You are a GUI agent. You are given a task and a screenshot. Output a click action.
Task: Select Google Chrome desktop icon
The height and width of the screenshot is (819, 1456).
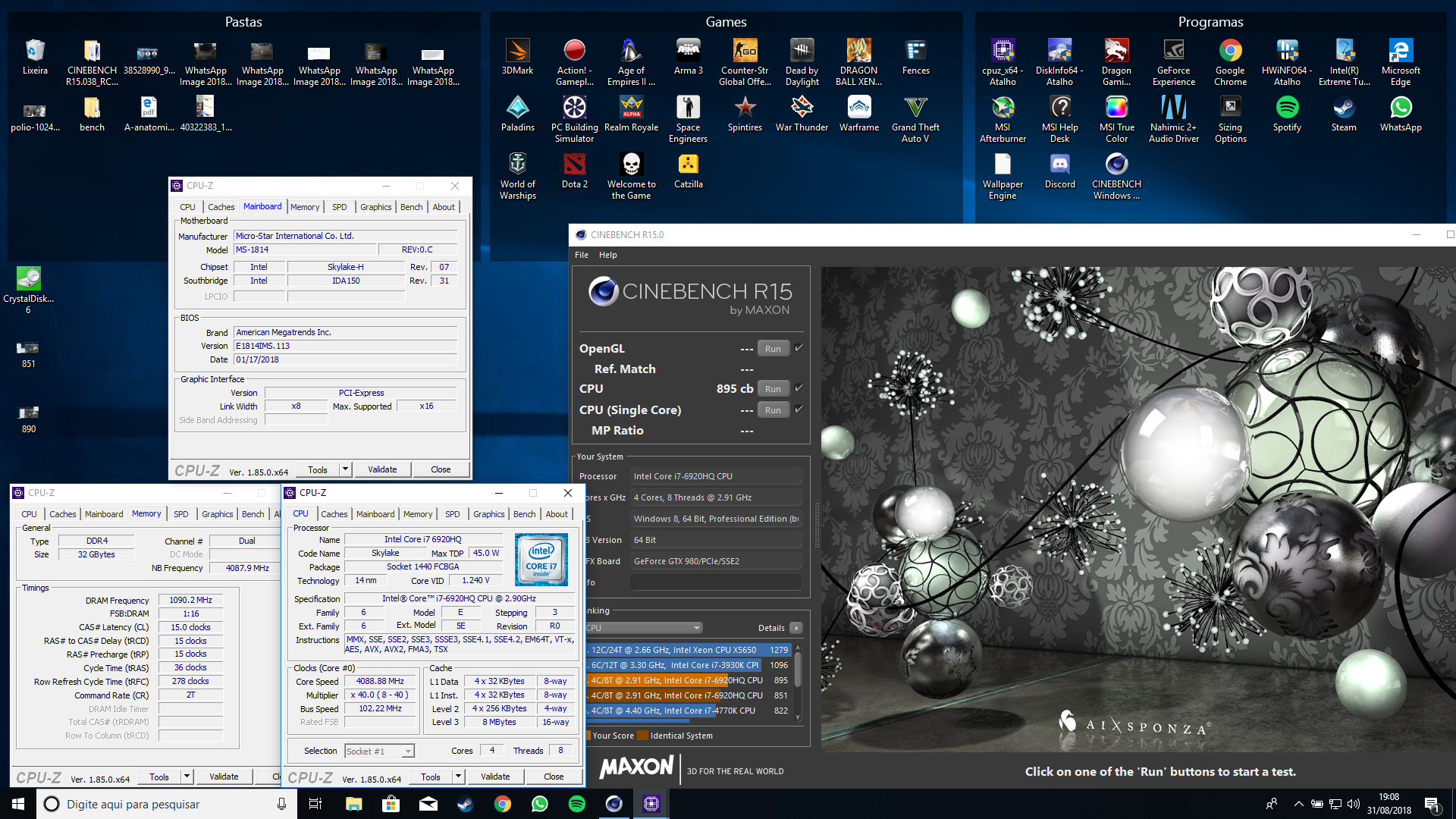point(1230,62)
